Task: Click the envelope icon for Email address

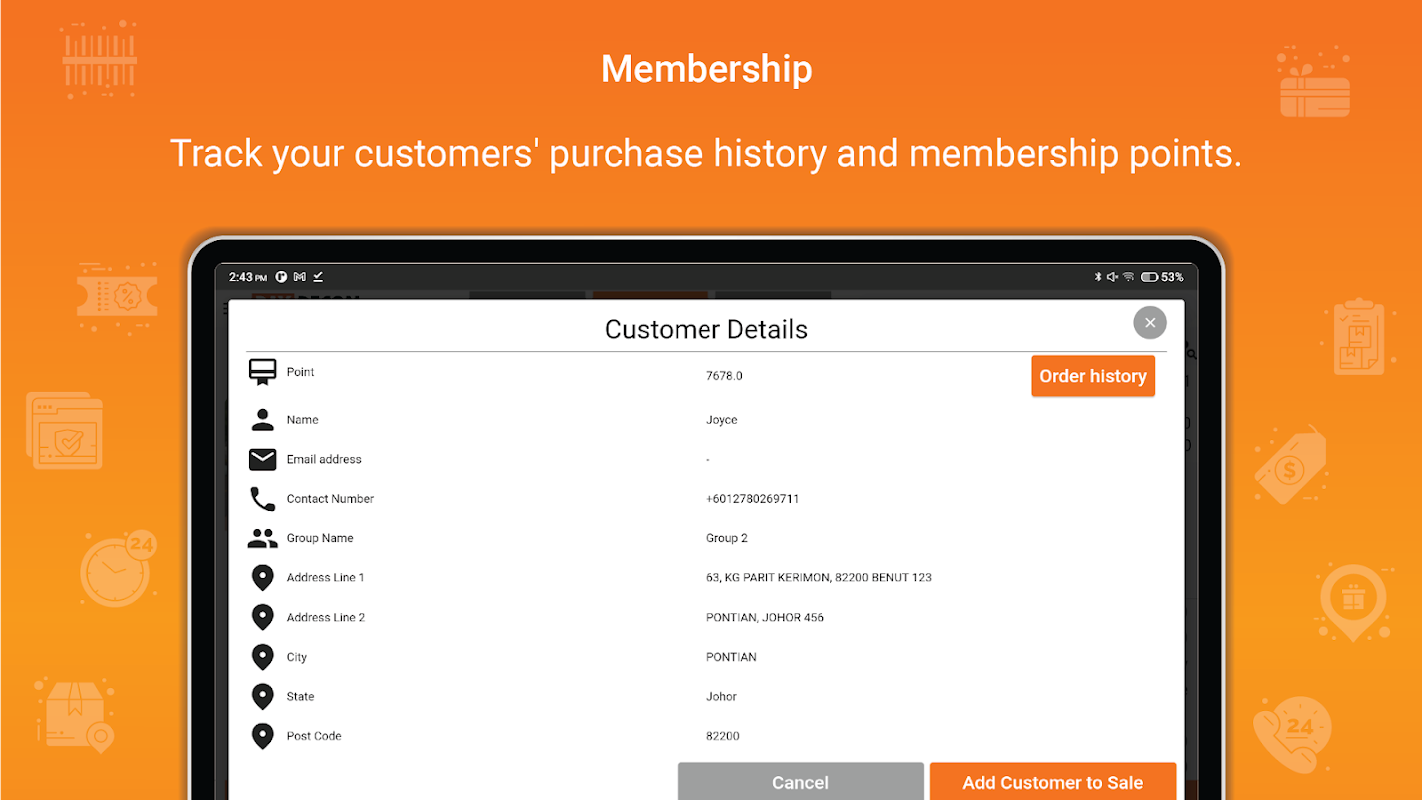Action: coord(262,459)
